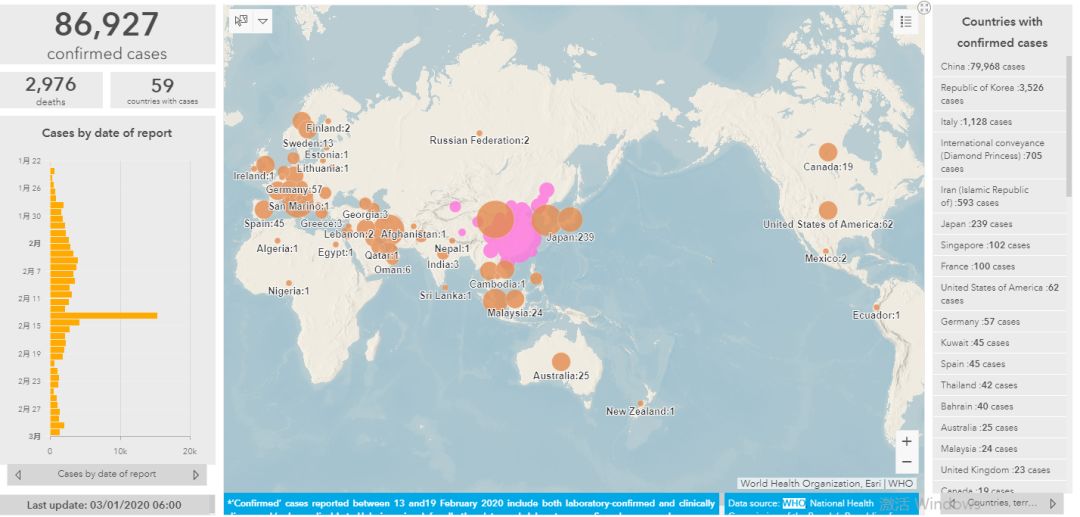Screen dimensions: 1080x517
Task: Click the Japan:239 map label
Action: click(570, 238)
